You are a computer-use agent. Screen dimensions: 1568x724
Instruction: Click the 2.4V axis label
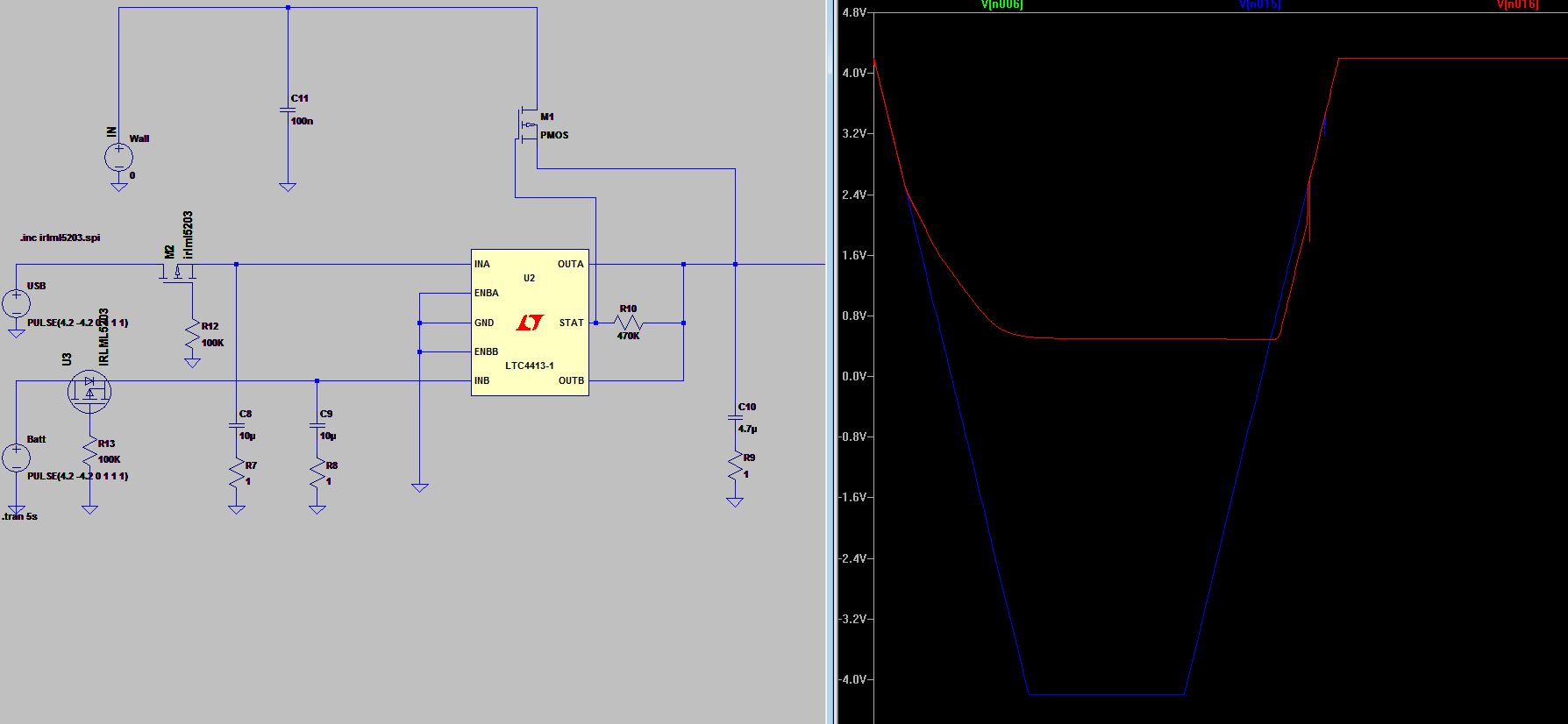pyautogui.click(x=854, y=195)
